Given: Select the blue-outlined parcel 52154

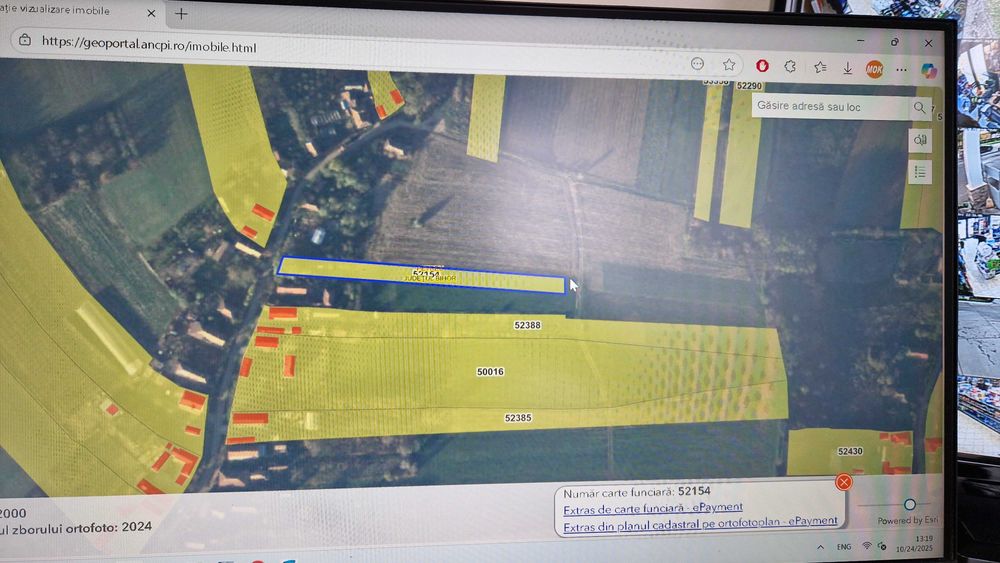Looking at the screenshot, I should (x=422, y=275).
